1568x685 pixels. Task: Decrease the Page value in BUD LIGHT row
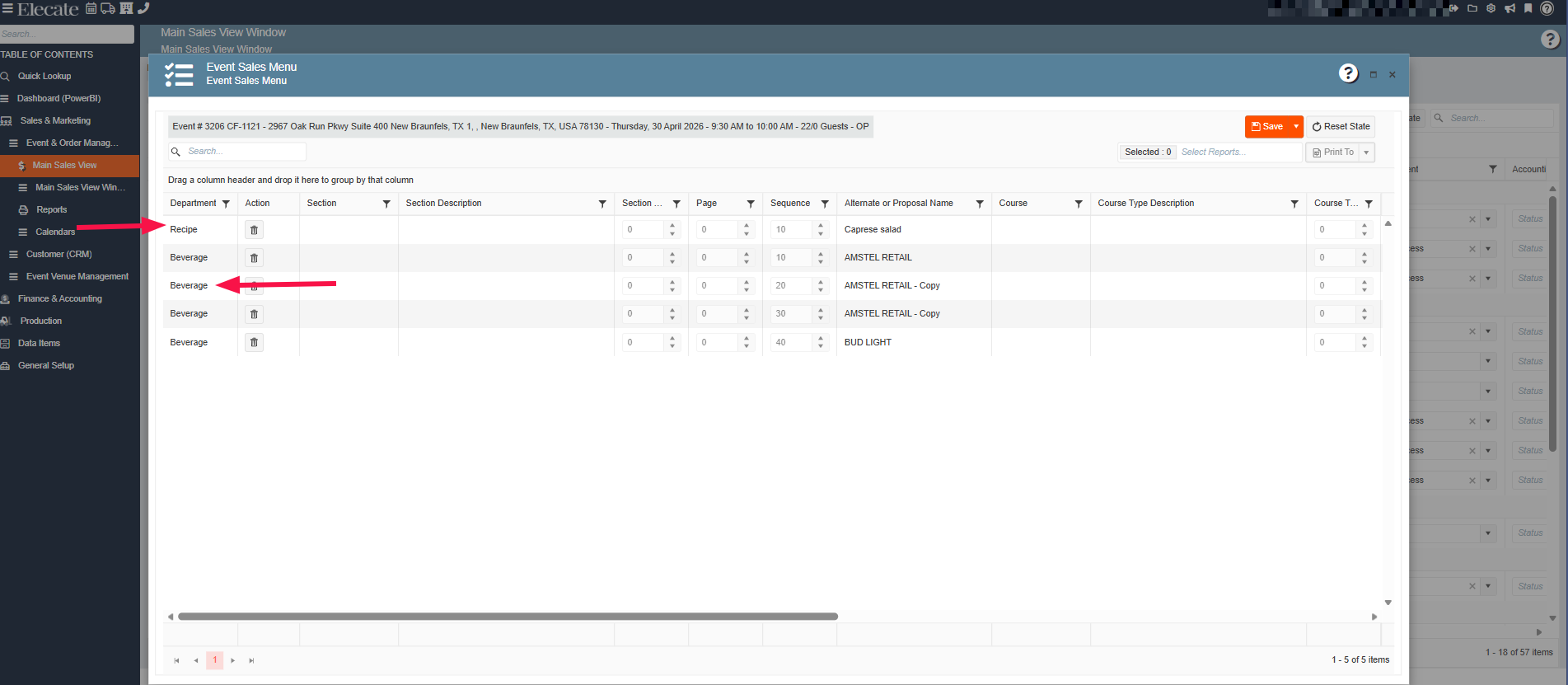[747, 346]
